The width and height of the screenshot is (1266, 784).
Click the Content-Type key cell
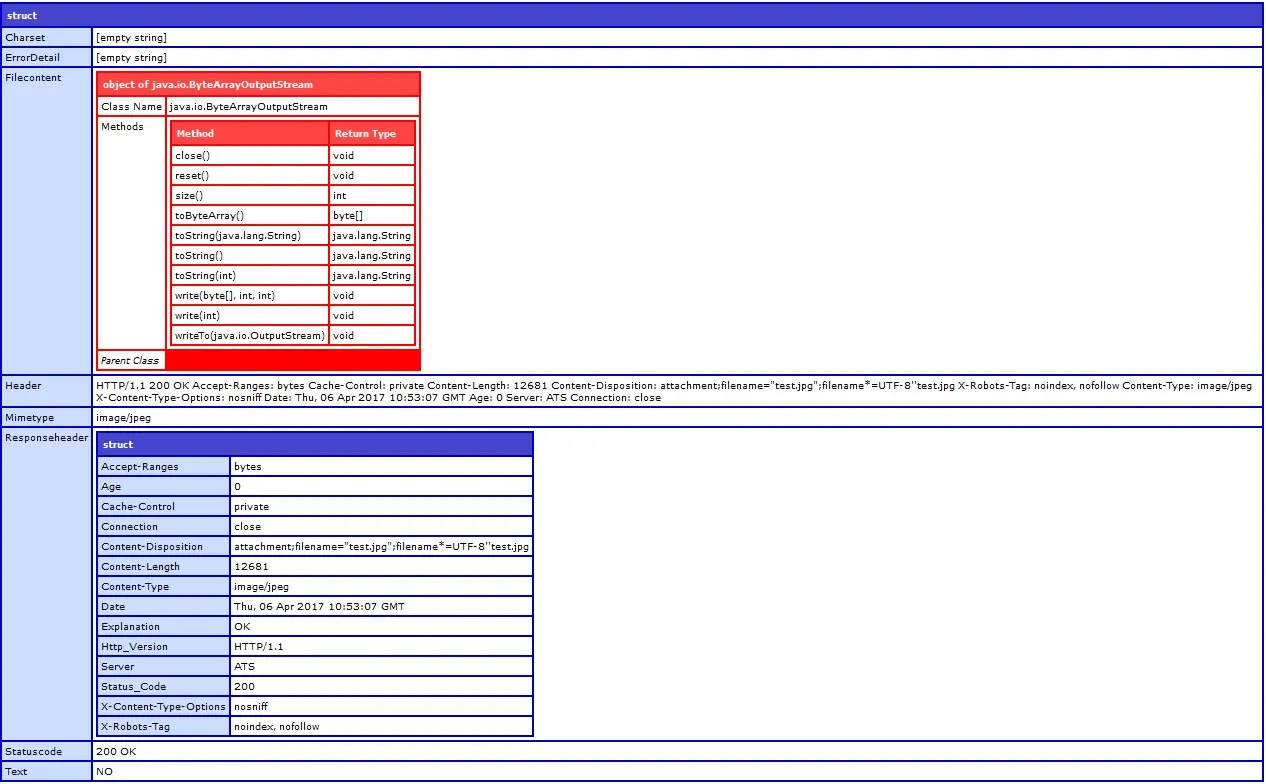(164, 587)
